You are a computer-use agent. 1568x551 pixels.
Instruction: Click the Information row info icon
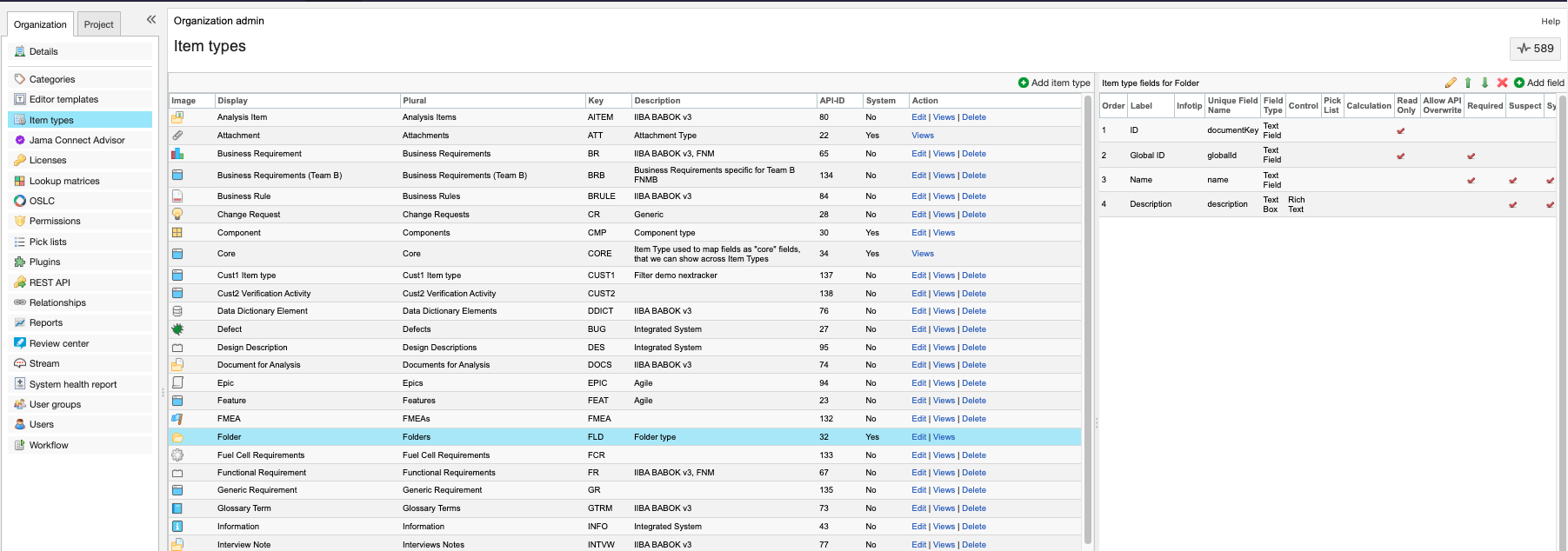coord(177,527)
